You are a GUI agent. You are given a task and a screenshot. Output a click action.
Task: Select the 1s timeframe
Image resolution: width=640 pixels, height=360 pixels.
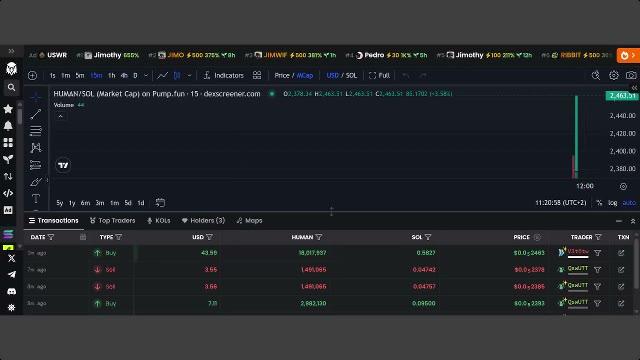point(52,76)
